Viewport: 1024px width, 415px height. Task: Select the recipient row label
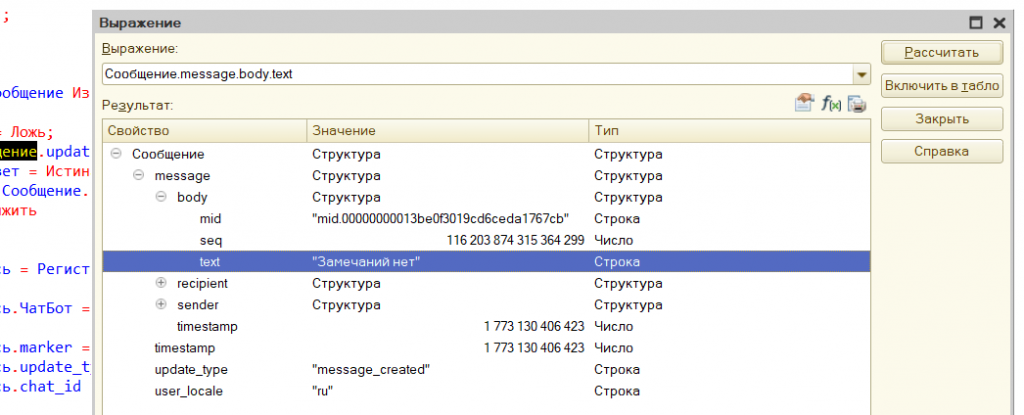[202, 284]
